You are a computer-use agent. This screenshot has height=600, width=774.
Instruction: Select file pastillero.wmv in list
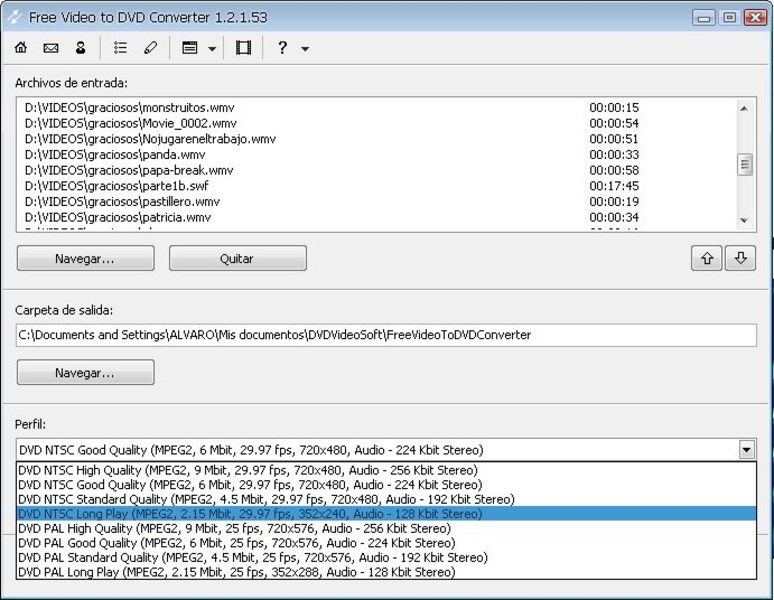click(122, 202)
